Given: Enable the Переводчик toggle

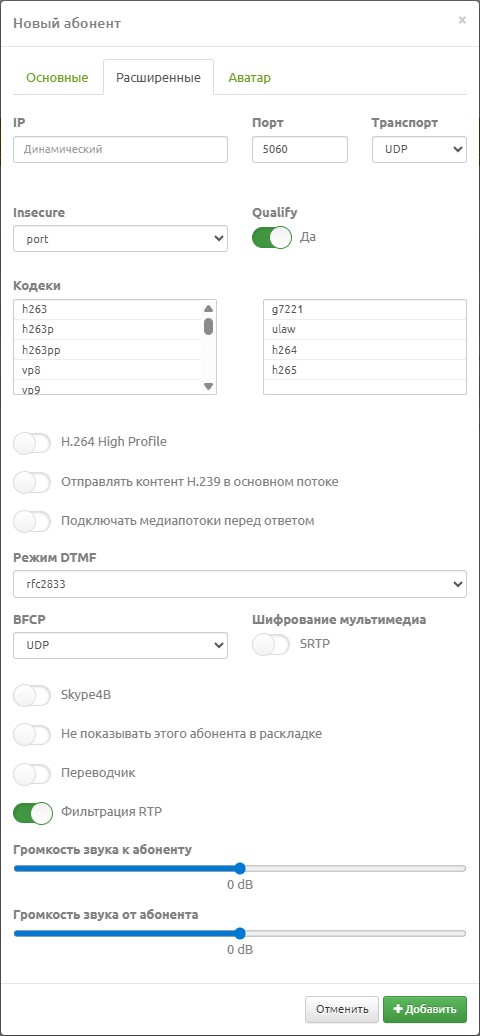Looking at the screenshot, I should [x=32, y=773].
